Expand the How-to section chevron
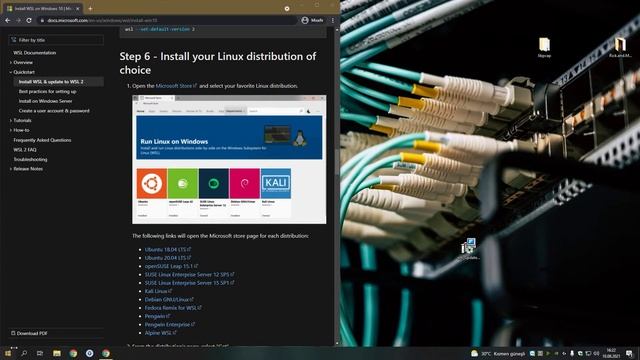 click(11, 130)
